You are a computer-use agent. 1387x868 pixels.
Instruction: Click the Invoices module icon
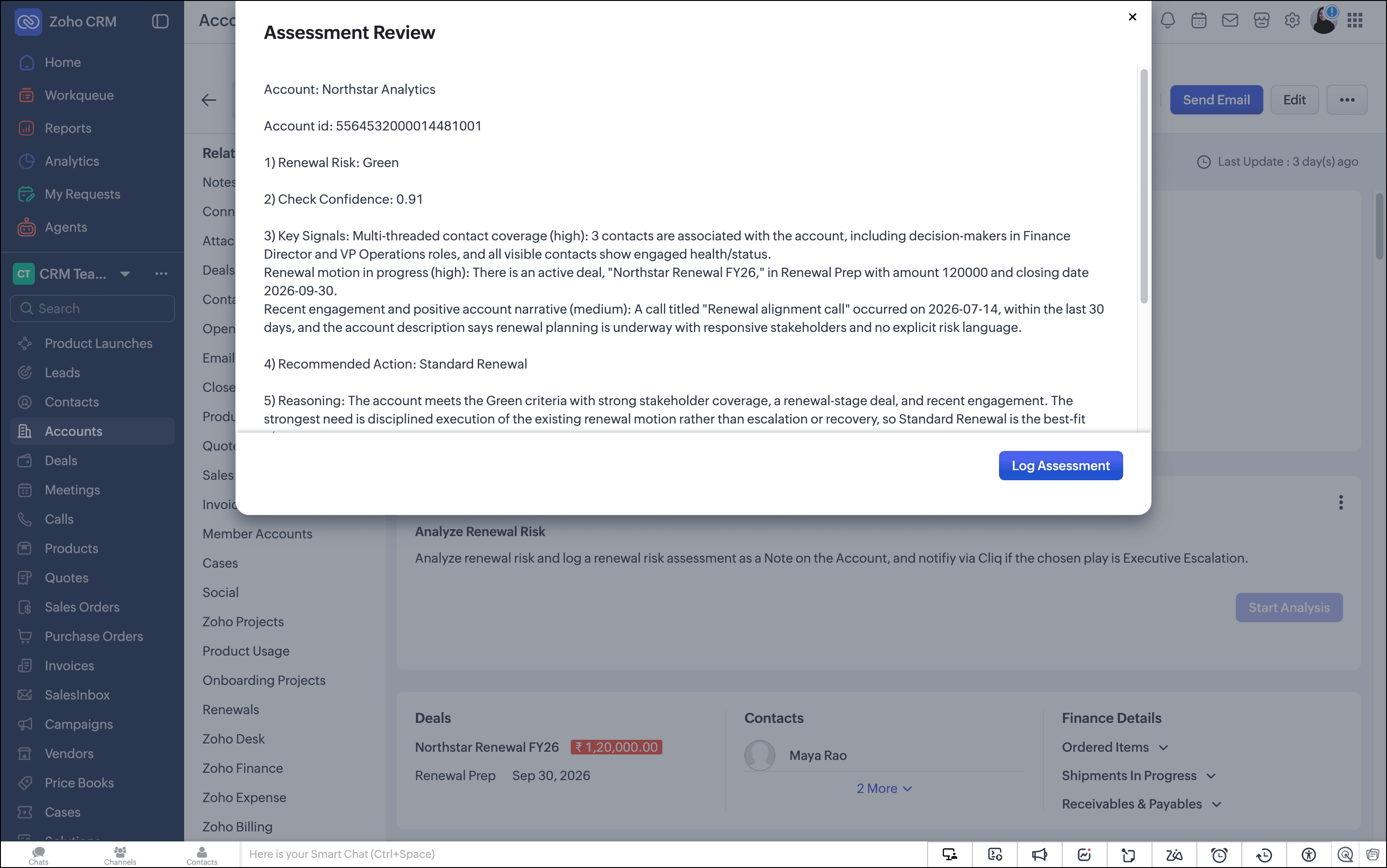[25, 665]
